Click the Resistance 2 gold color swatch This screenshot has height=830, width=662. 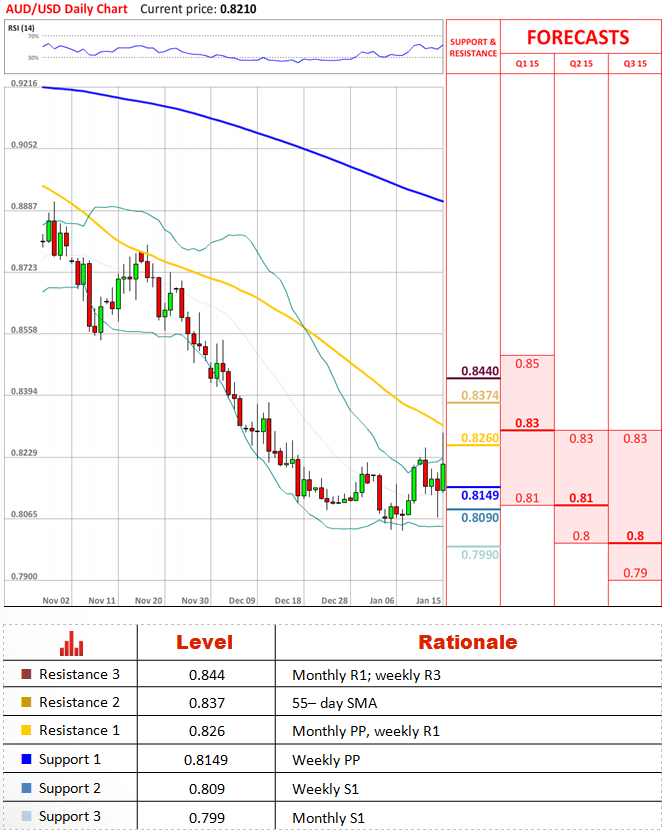pos(26,702)
